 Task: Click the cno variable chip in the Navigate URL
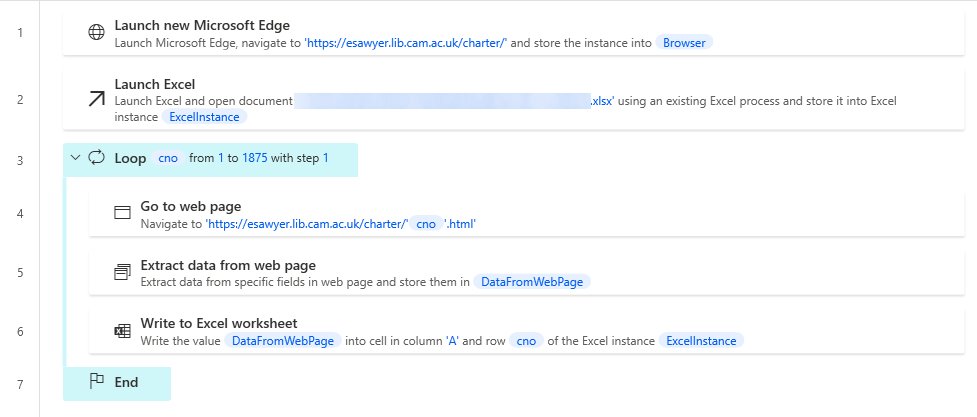point(426,224)
